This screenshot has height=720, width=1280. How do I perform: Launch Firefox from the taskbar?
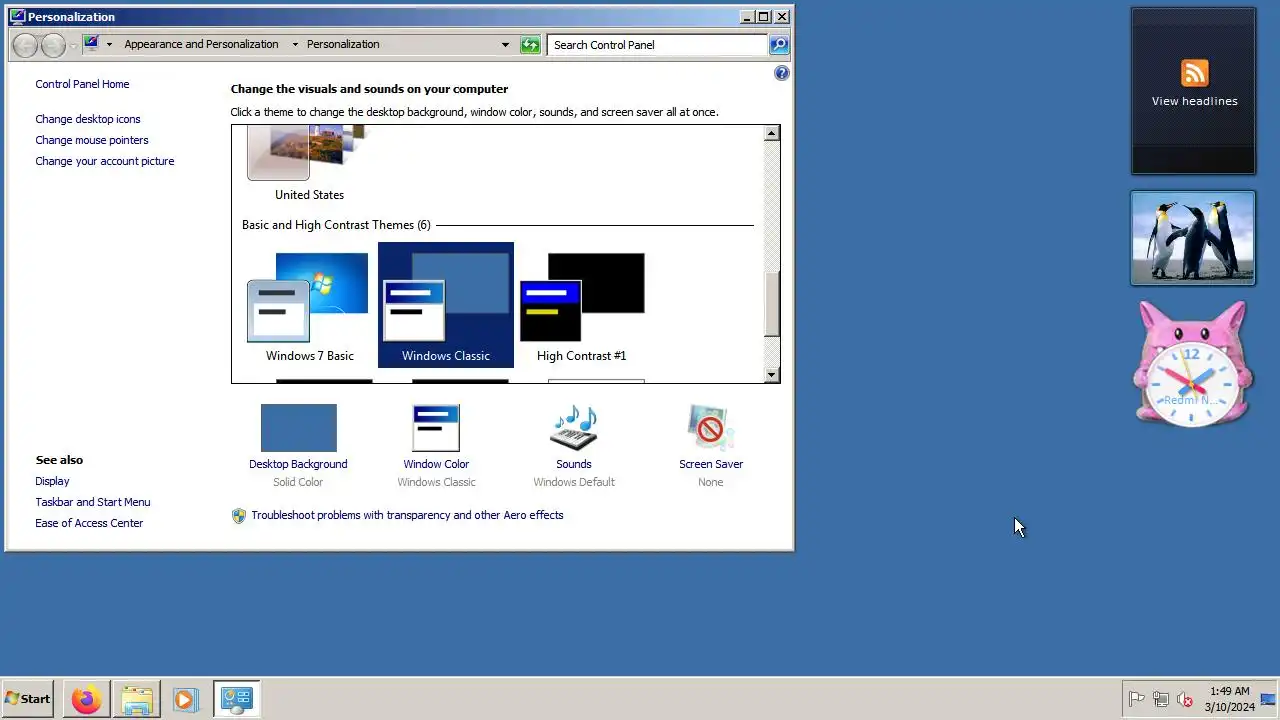(x=86, y=699)
